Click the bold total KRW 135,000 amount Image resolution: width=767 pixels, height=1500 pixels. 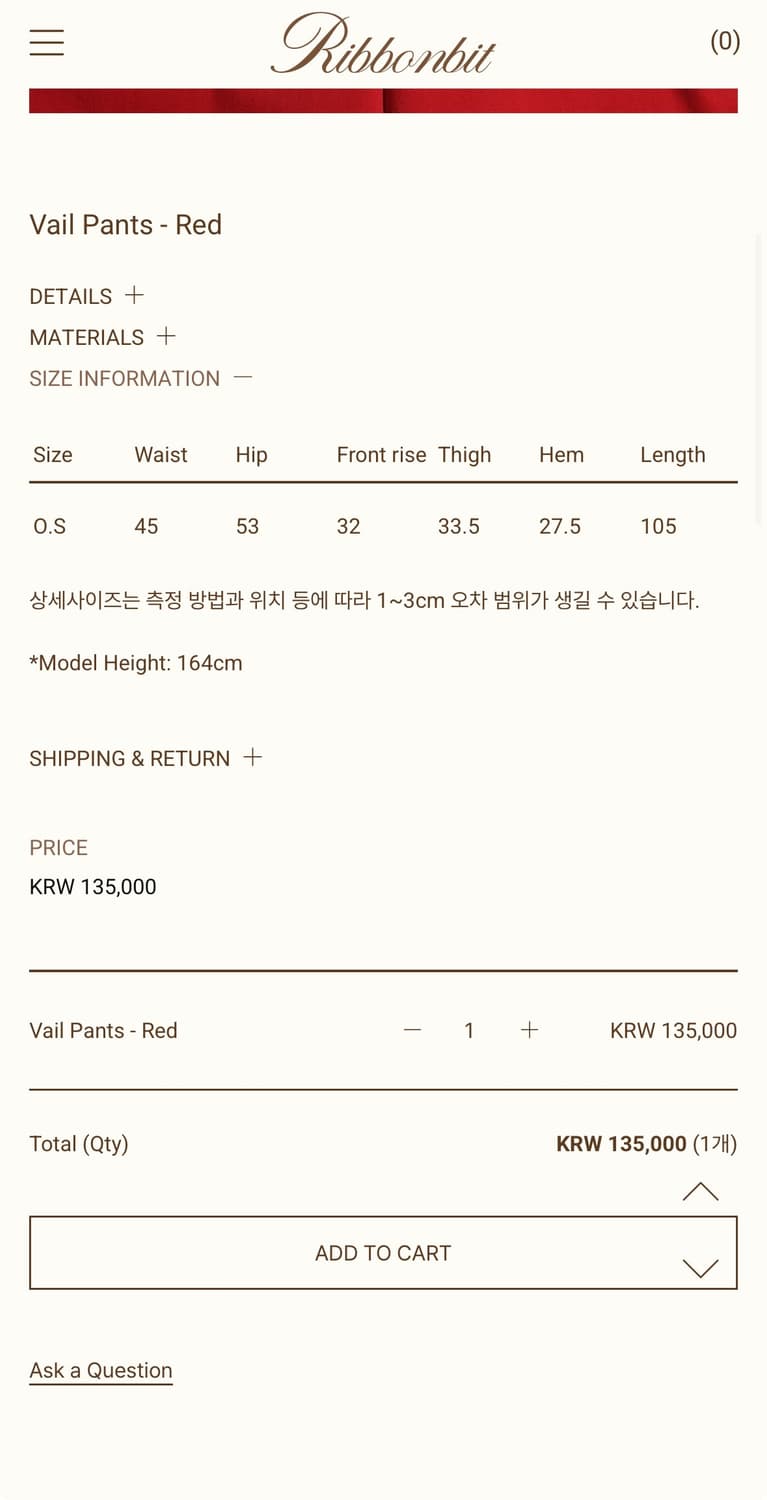coord(621,1143)
